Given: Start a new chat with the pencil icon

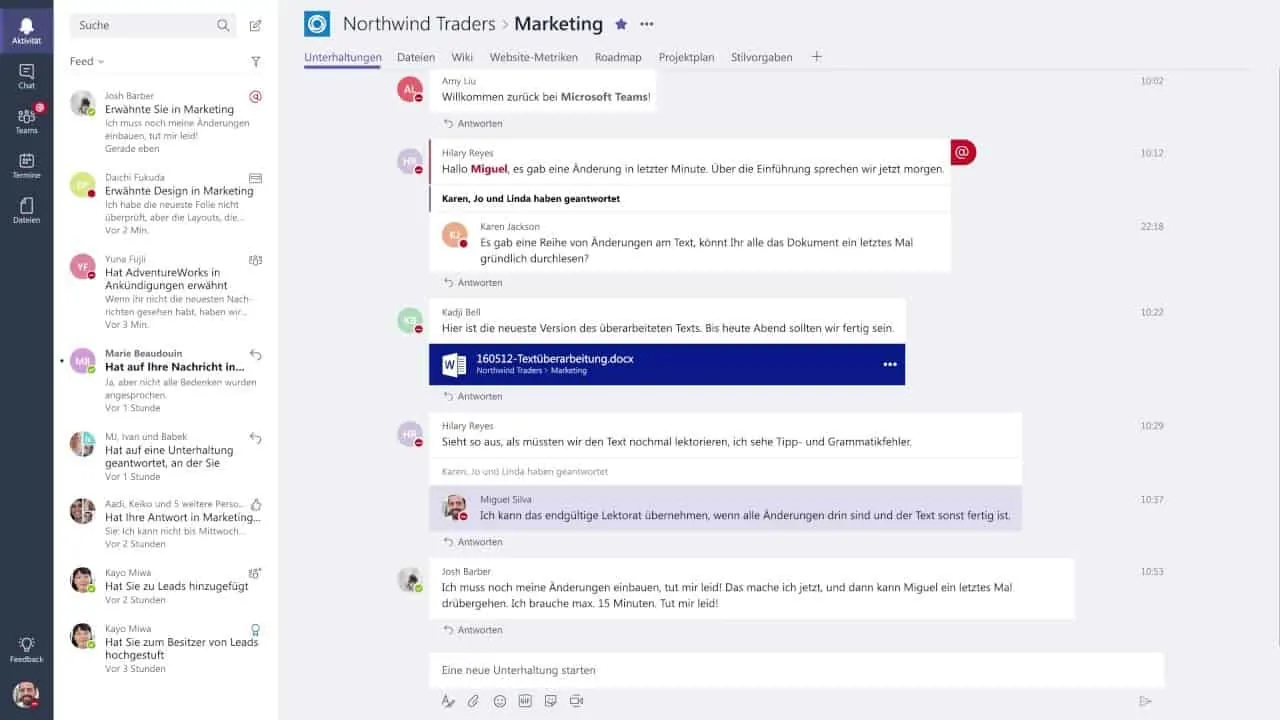Looking at the screenshot, I should (255, 24).
